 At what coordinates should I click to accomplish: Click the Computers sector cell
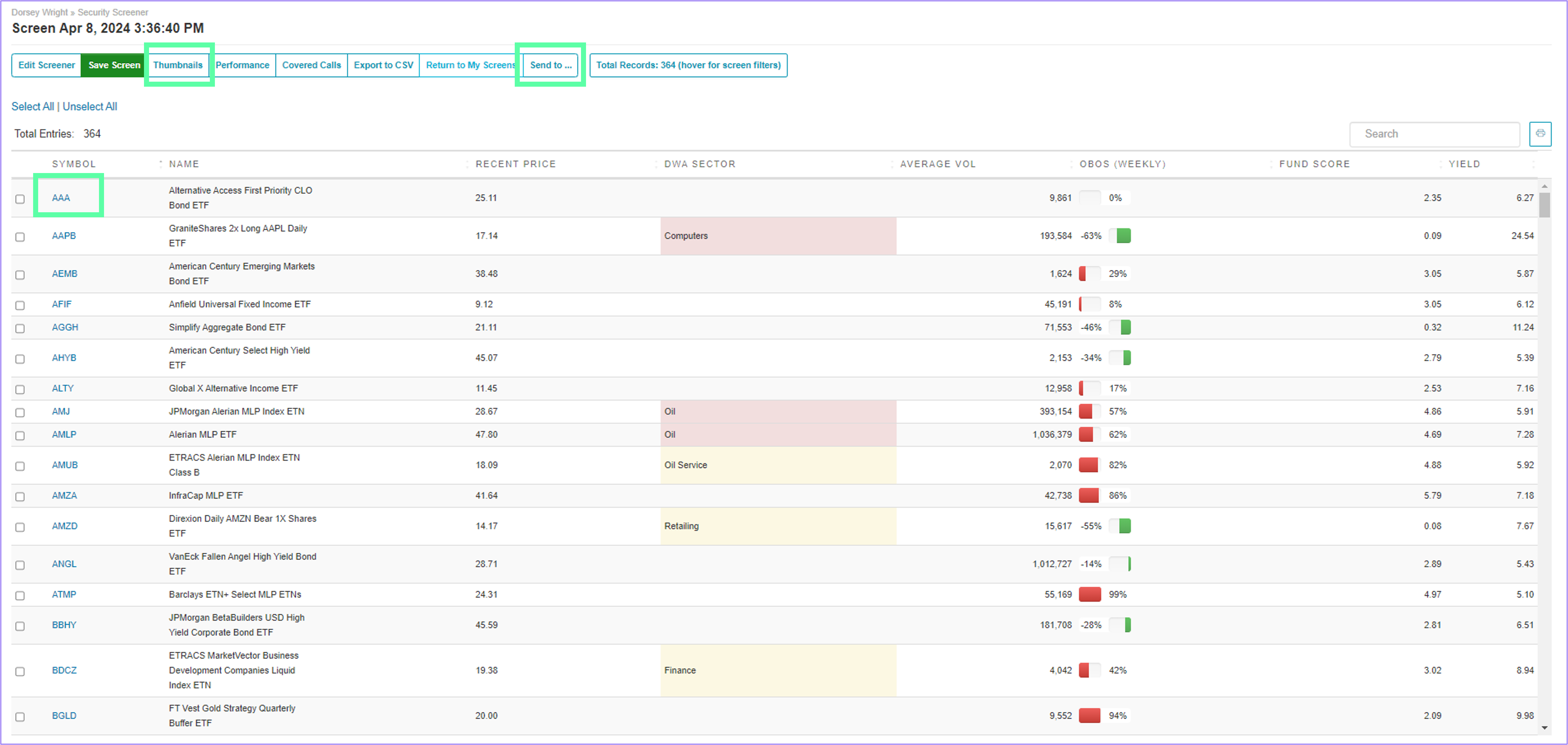click(x=778, y=236)
